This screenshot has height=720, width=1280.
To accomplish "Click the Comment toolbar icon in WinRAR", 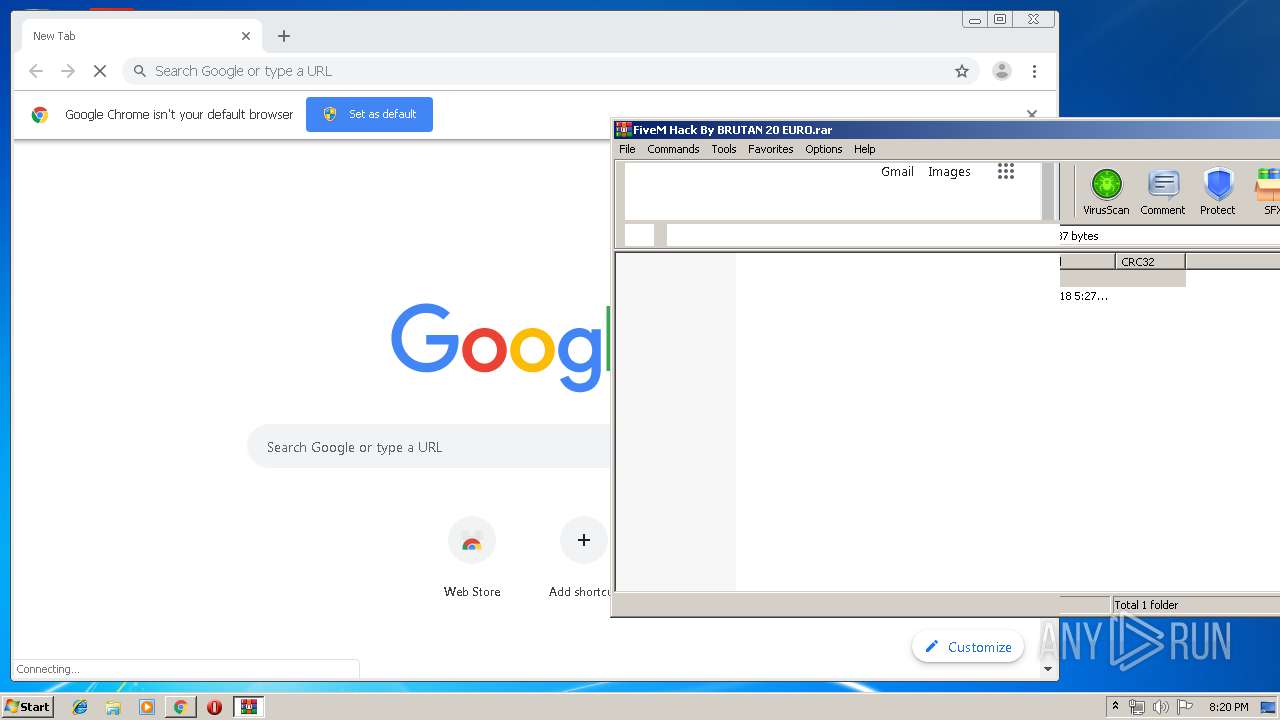I will point(1162,192).
